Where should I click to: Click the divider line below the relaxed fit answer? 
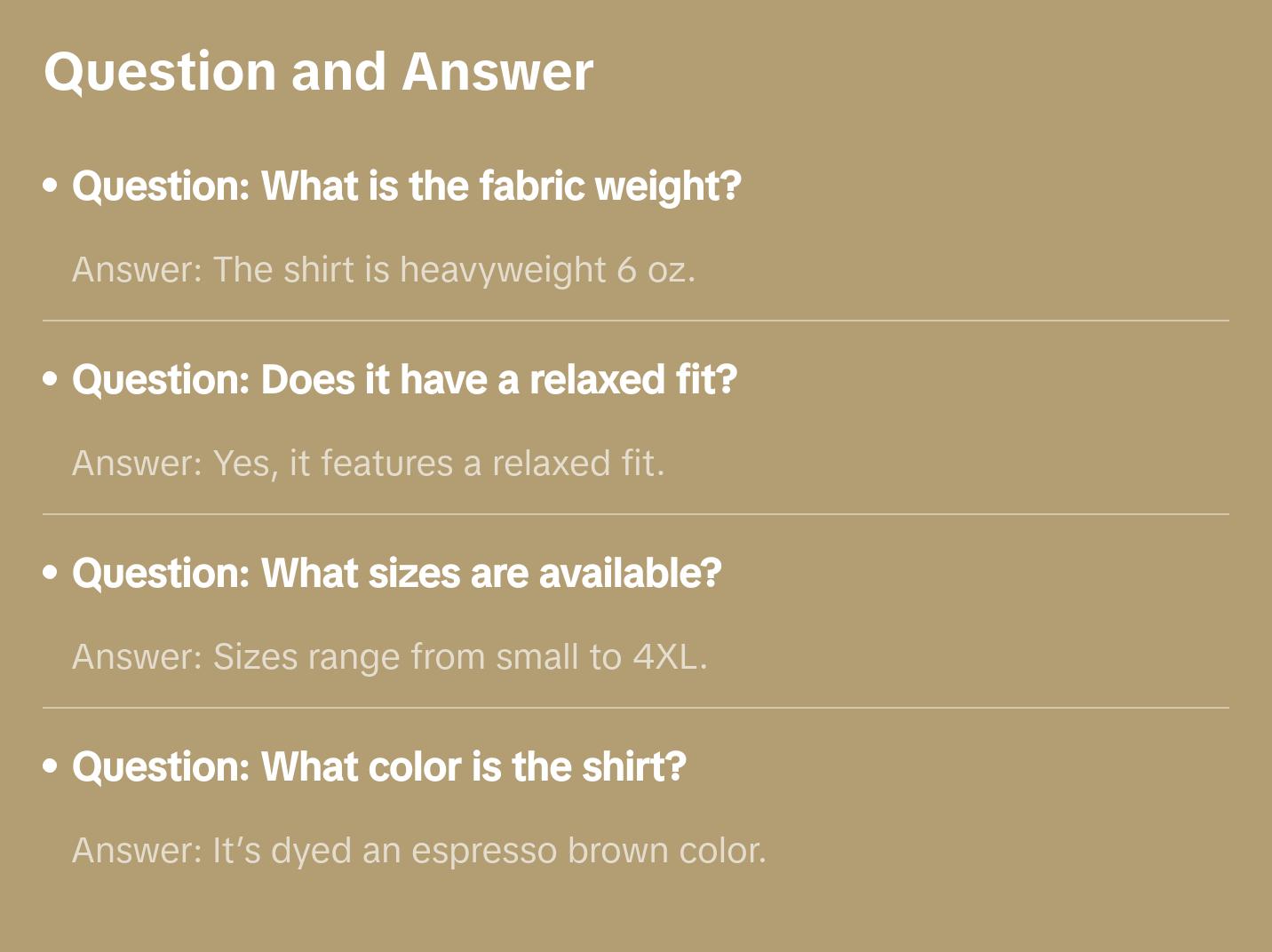coord(636,514)
